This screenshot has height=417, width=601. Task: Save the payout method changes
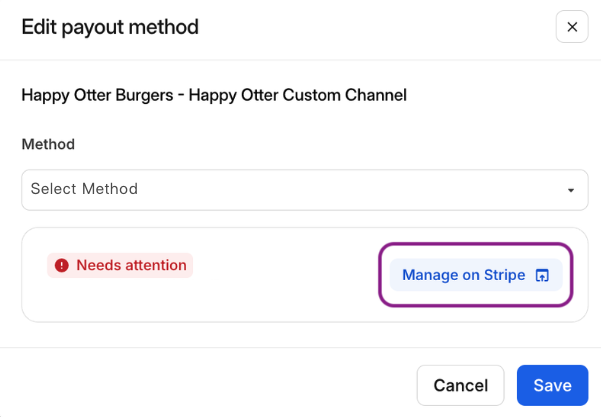pos(552,385)
